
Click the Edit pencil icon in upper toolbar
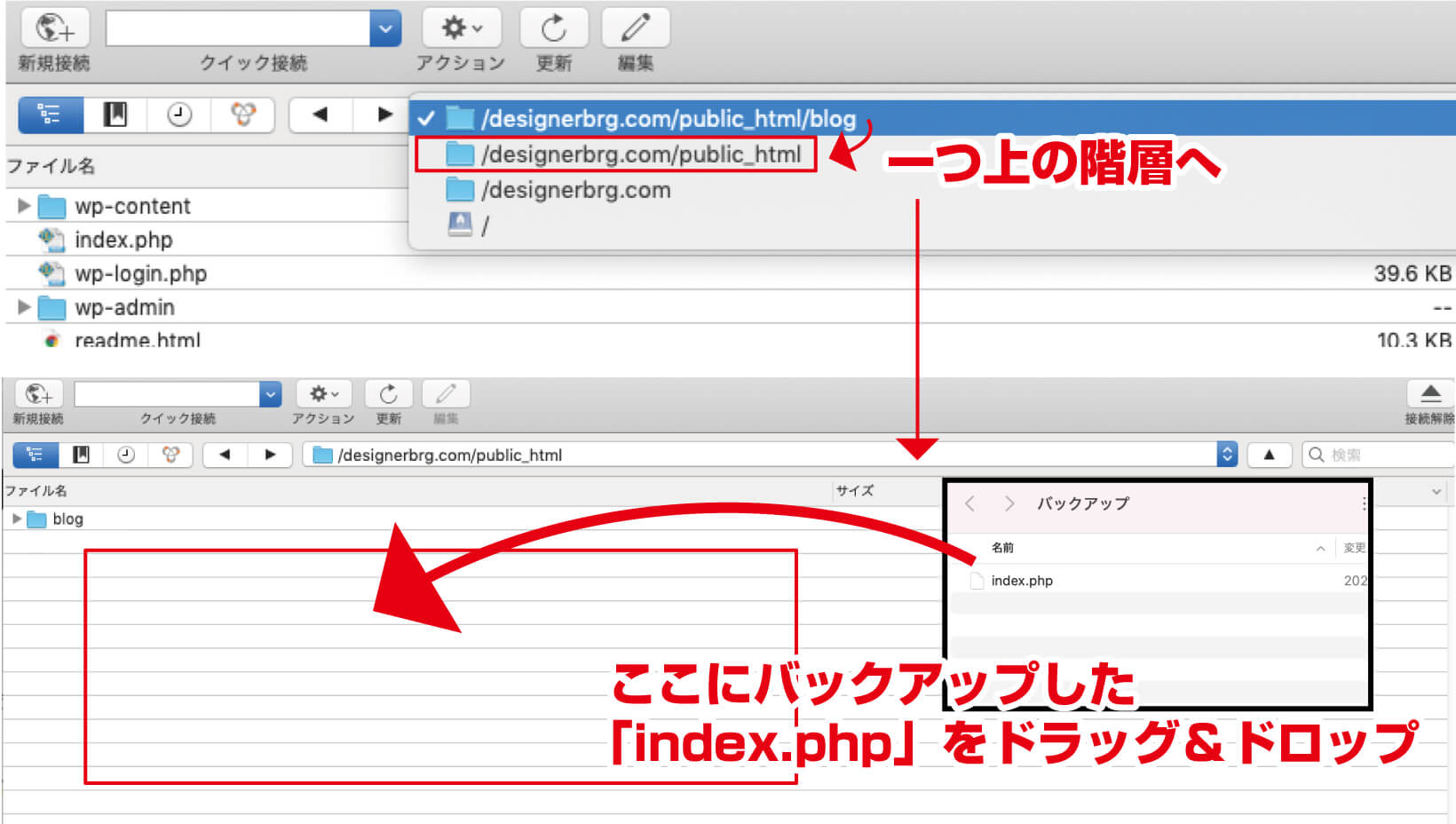click(635, 28)
